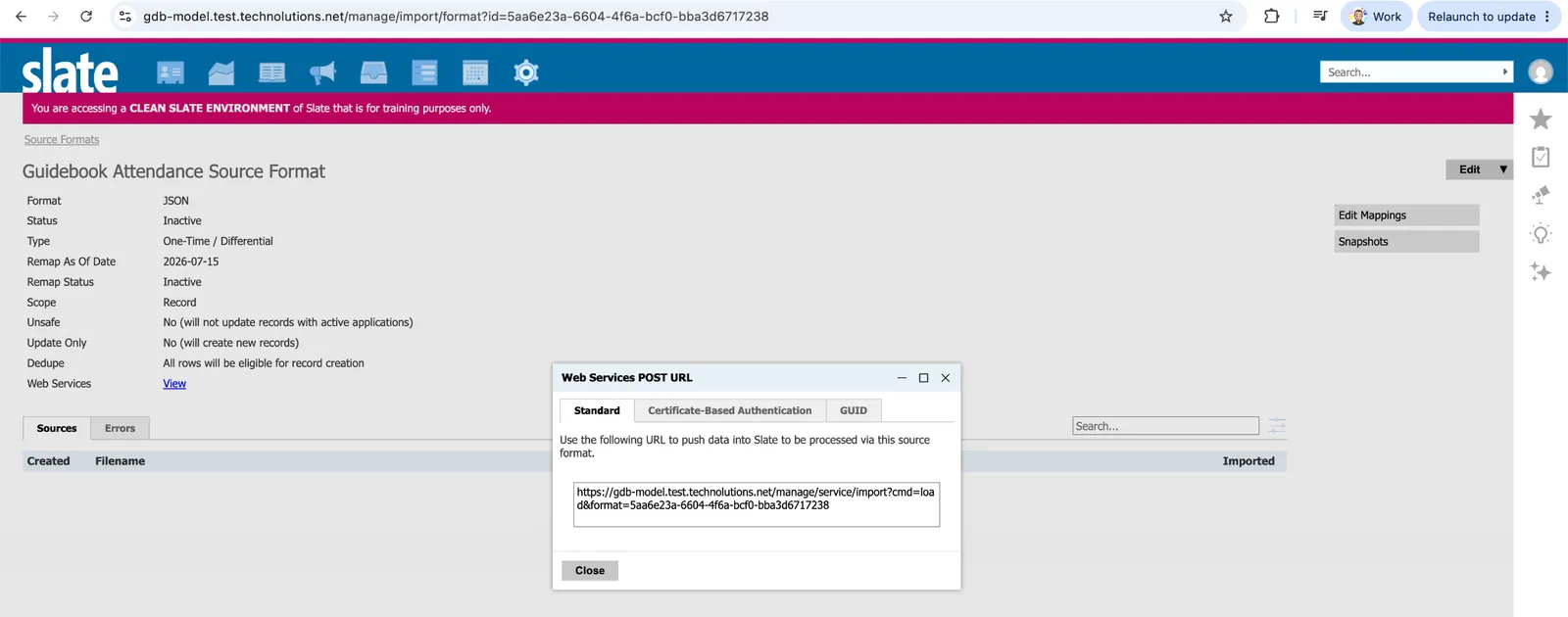Click the Snapshots button
The height and width of the screenshot is (617, 1568).
click(x=1406, y=242)
